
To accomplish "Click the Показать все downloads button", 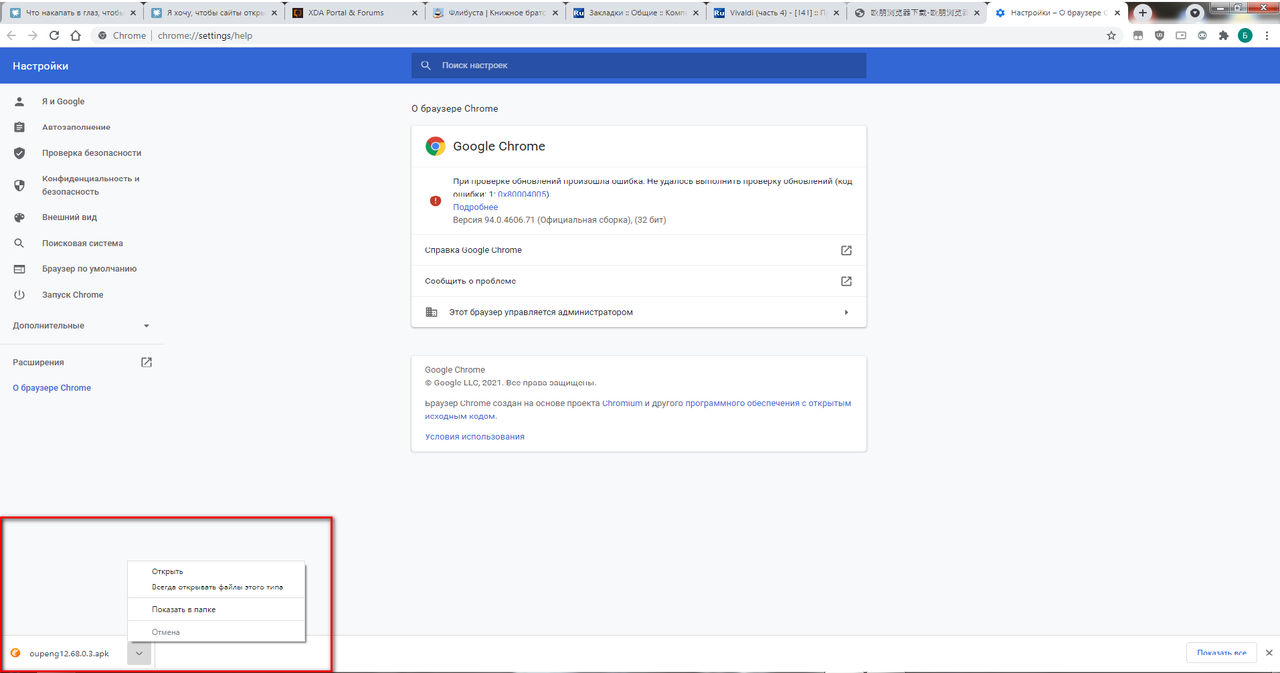I will coord(1220,653).
